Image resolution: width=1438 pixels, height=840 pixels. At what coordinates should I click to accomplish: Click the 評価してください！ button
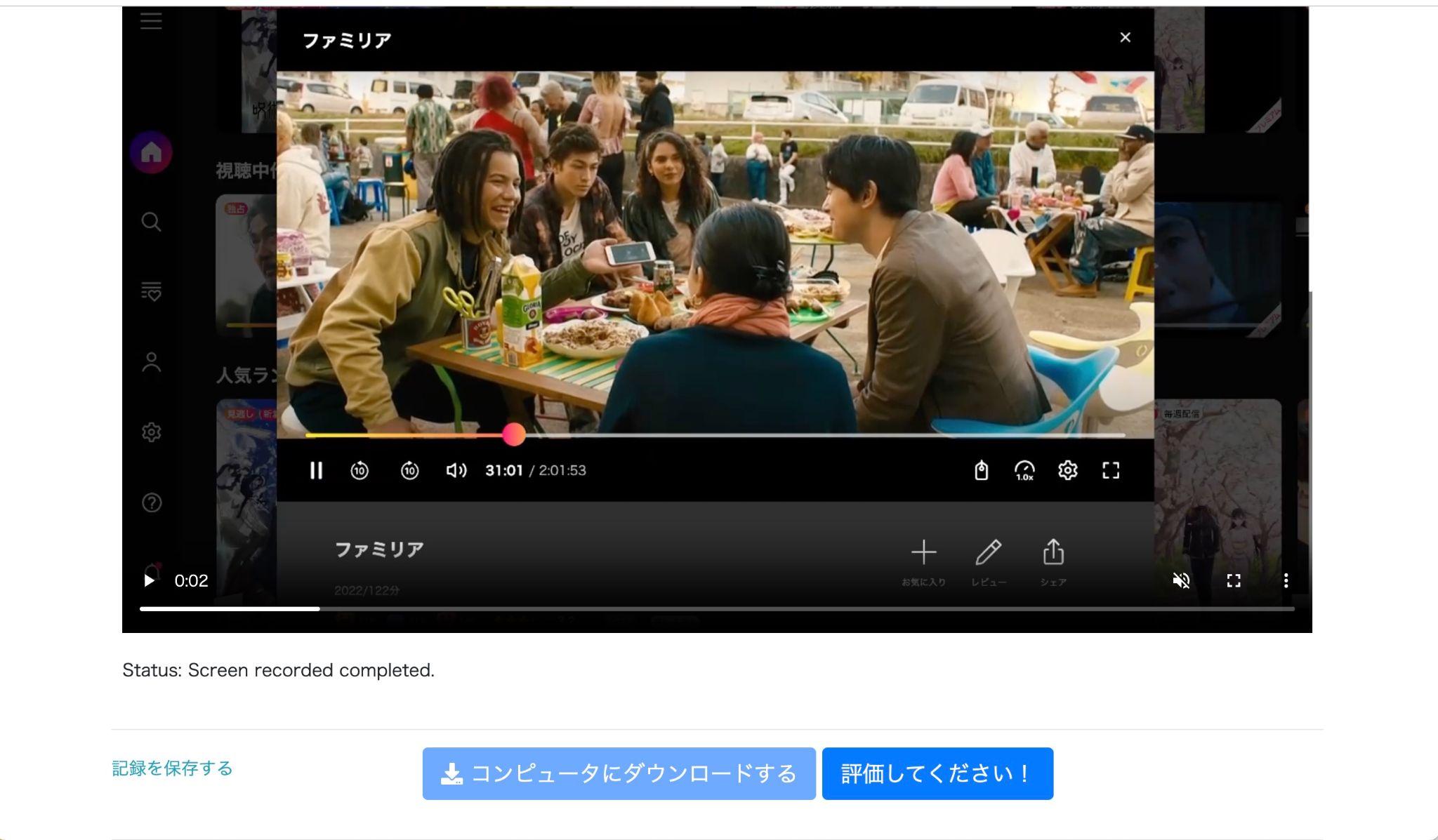click(x=937, y=773)
